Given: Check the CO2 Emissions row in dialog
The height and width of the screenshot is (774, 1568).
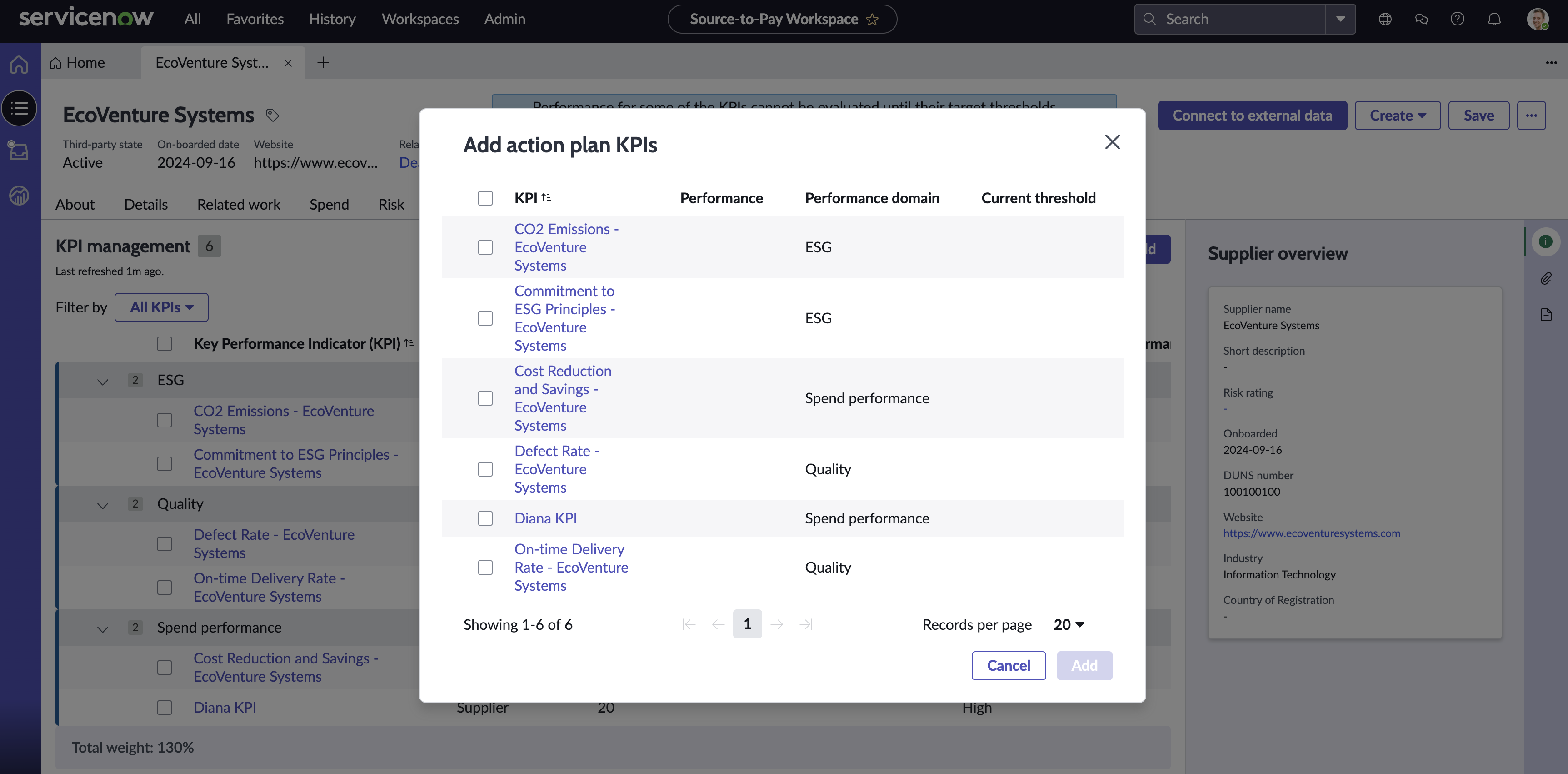Looking at the screenshot, I should (485, 247).
